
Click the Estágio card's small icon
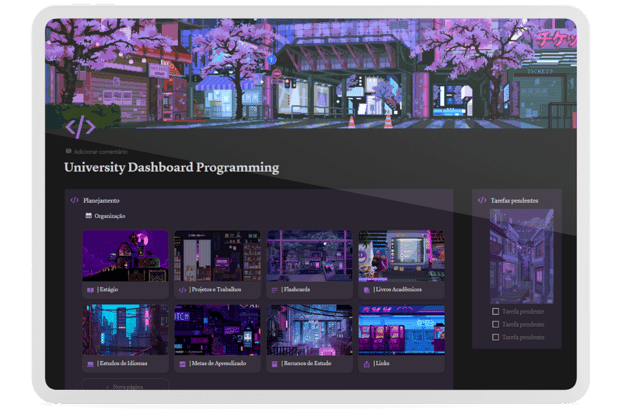coord(90,290)
